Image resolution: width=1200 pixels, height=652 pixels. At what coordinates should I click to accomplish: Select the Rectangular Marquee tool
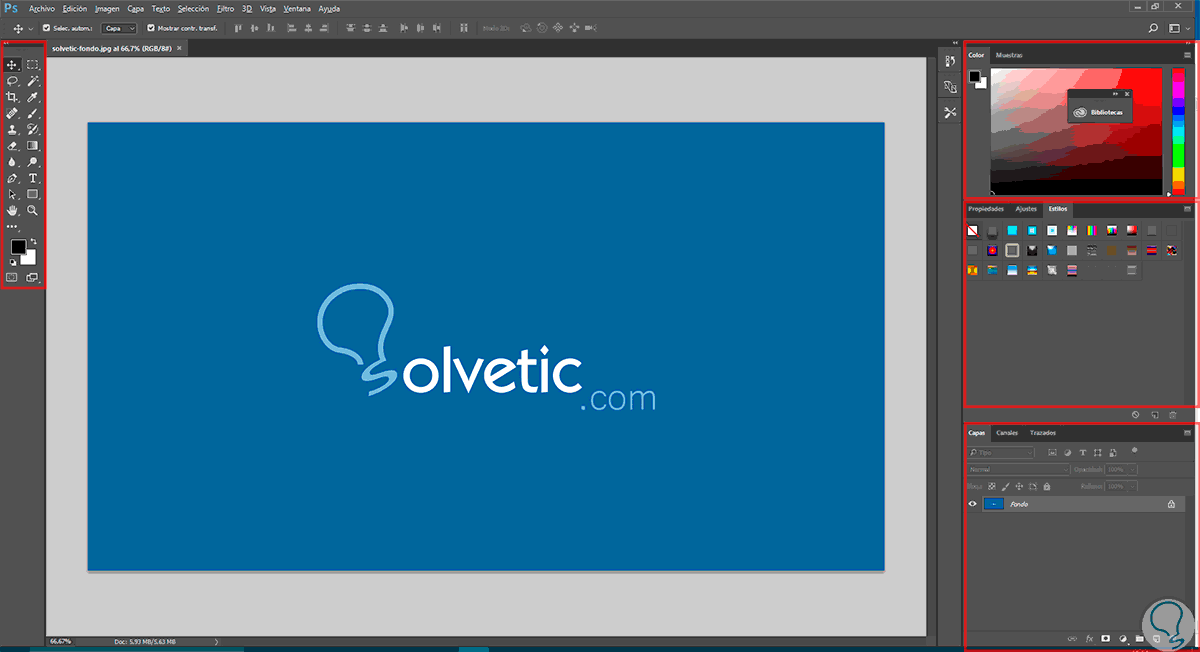[33, 64]
